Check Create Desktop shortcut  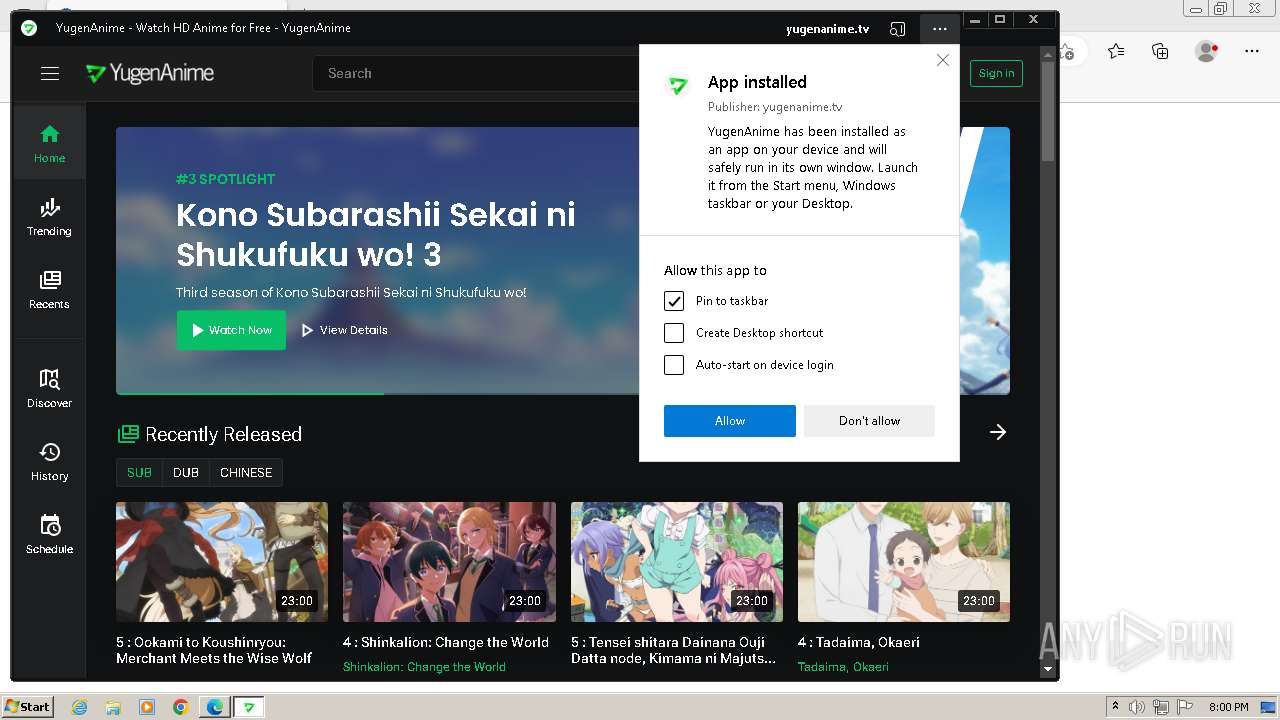(674, 333)
